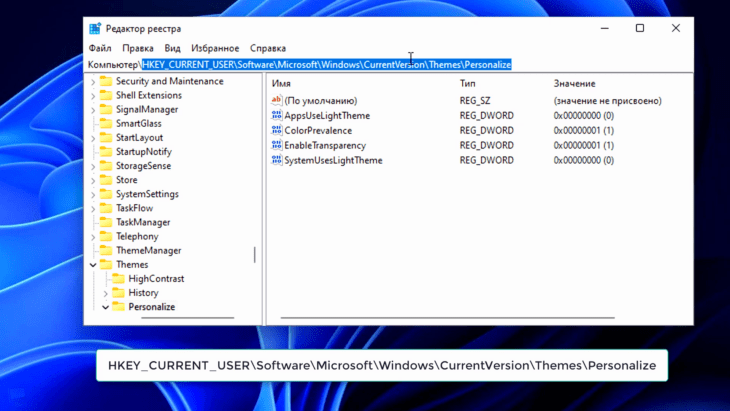Viewport: 730px width, 411px height.
Task: Select the Personalize folder icon
Action: tap(119, 307)
